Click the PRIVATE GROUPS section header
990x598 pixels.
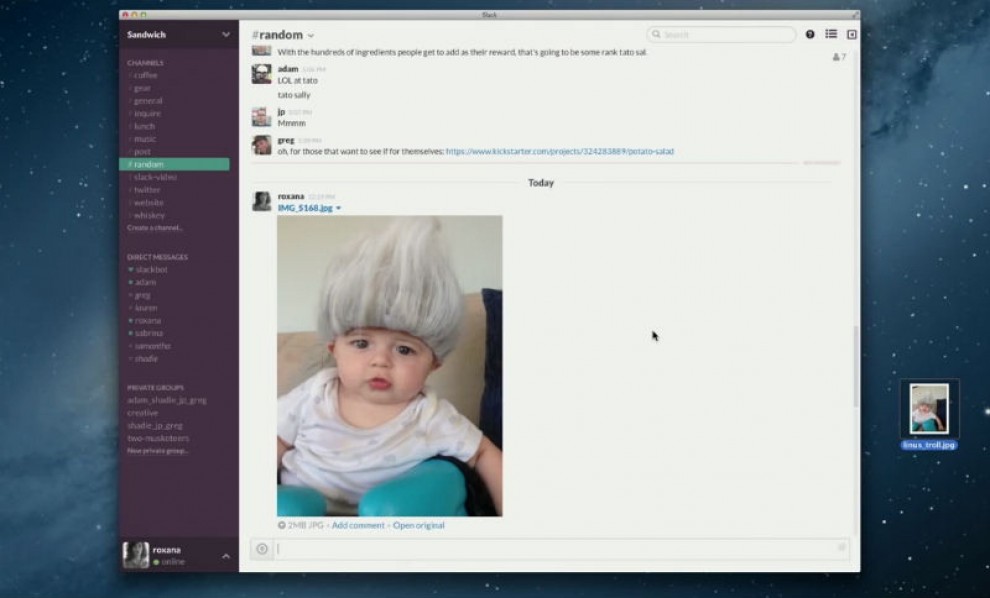point(155,388)
